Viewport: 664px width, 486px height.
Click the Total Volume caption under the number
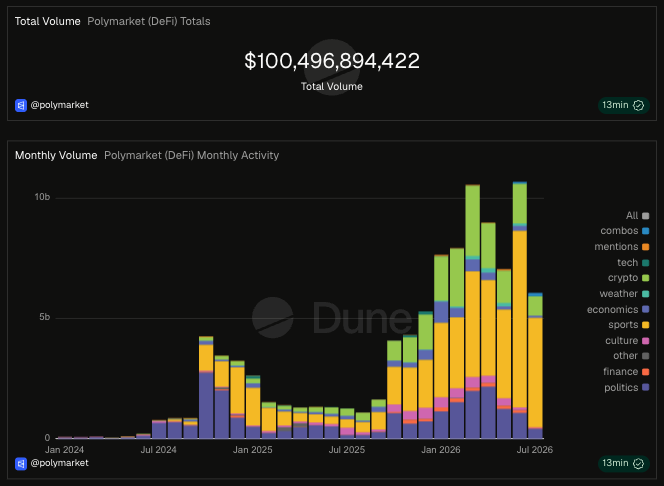tap(332, 86)
